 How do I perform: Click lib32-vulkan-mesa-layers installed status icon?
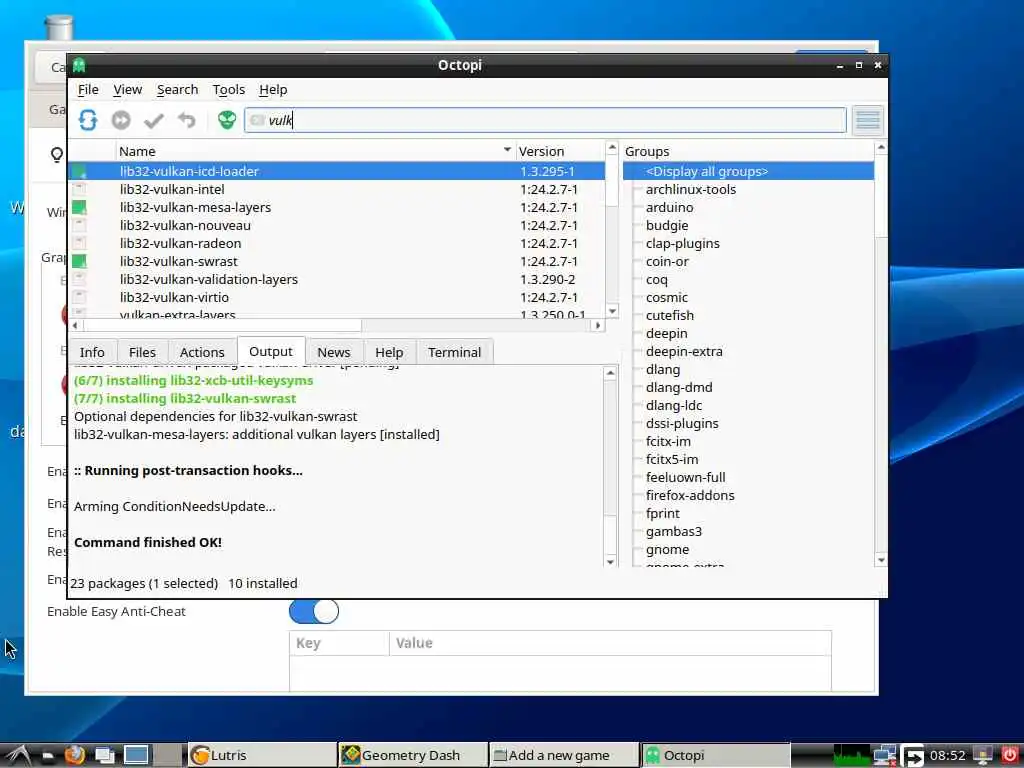coord(79,207)
